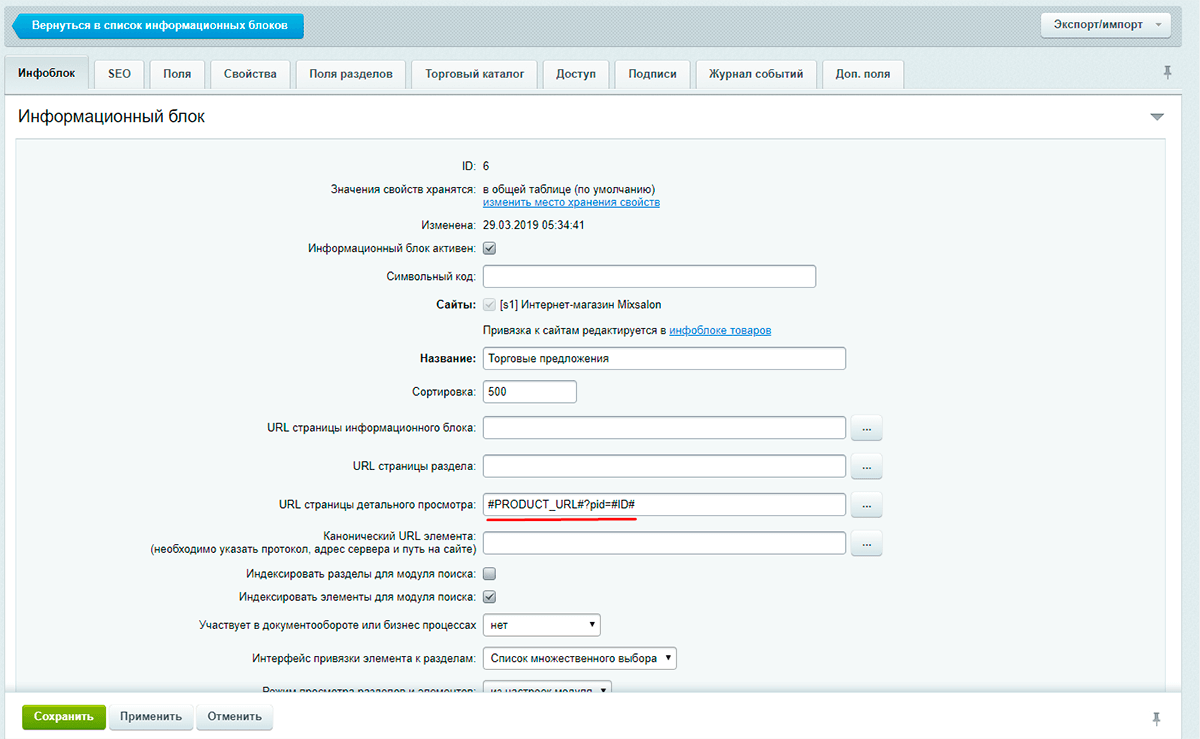Open the Журнал событий tab

coord(755,74)
